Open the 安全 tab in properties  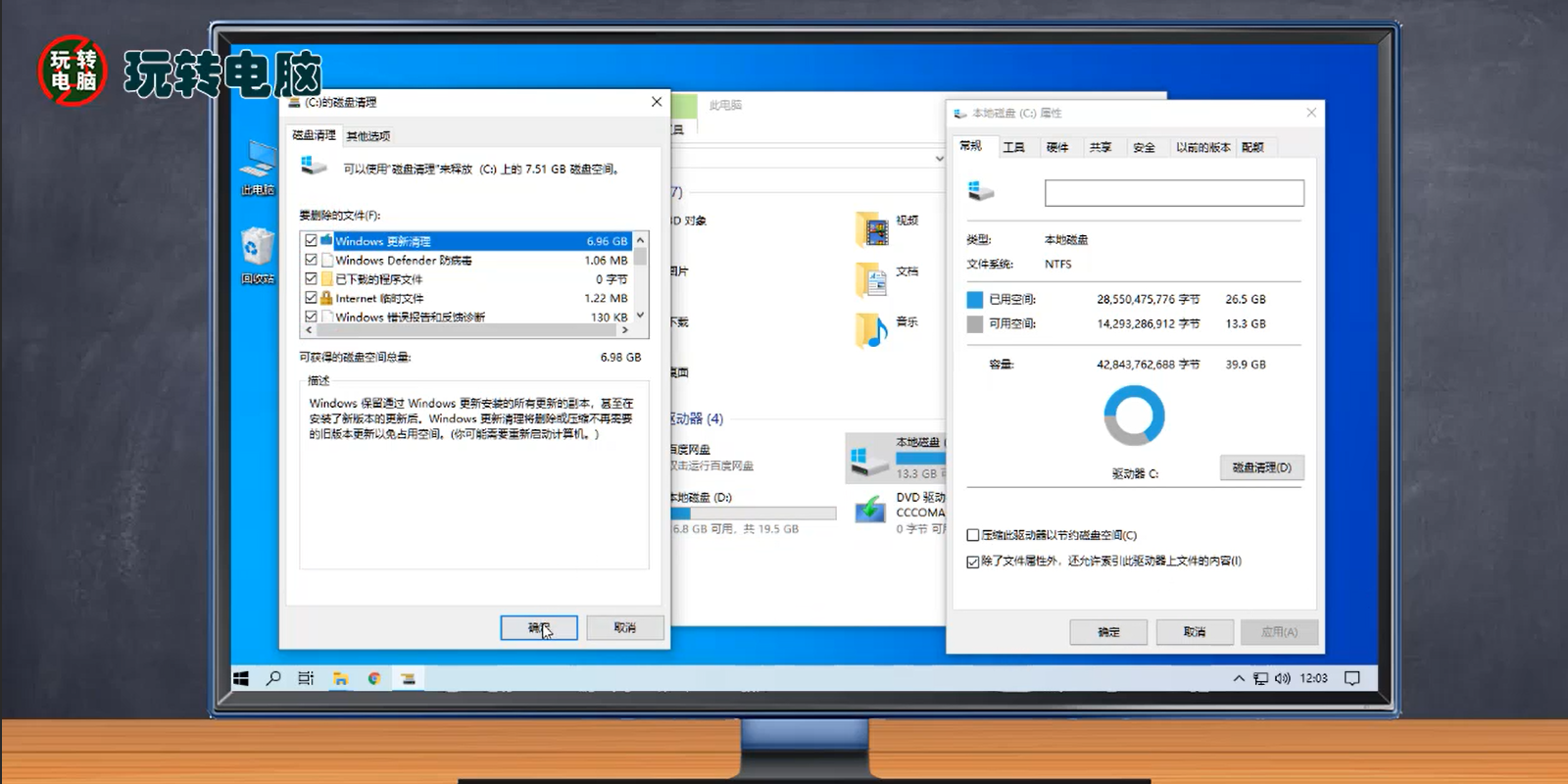click(x=1144, y=147)
